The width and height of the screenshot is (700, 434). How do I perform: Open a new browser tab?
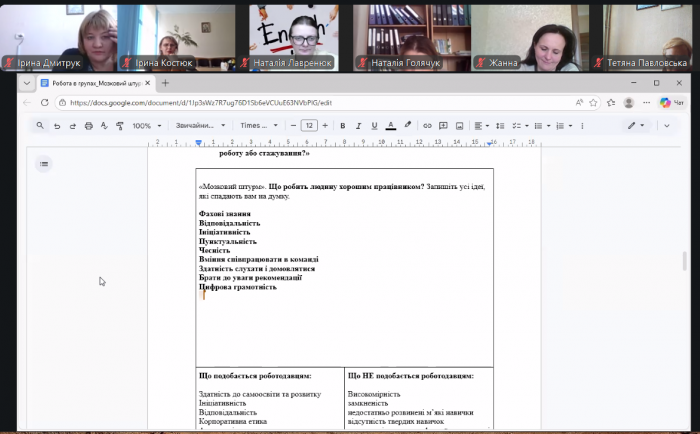(166, 83)
